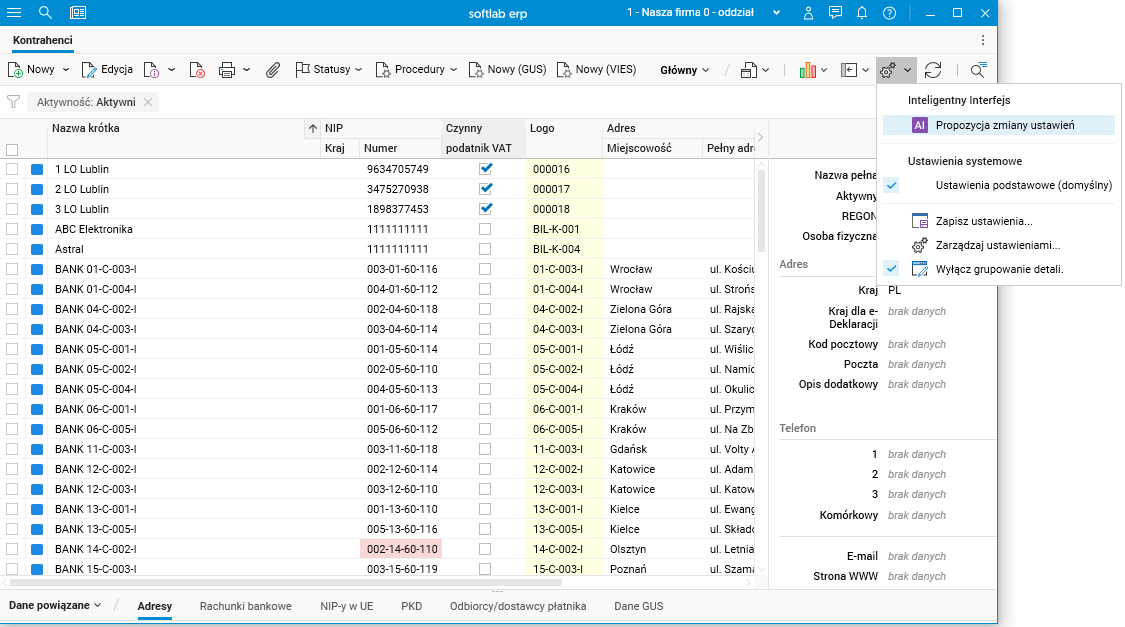Click the delete document icon
Image resolution: width=1125 pixels, height=627 pixels.
(197, 70)
